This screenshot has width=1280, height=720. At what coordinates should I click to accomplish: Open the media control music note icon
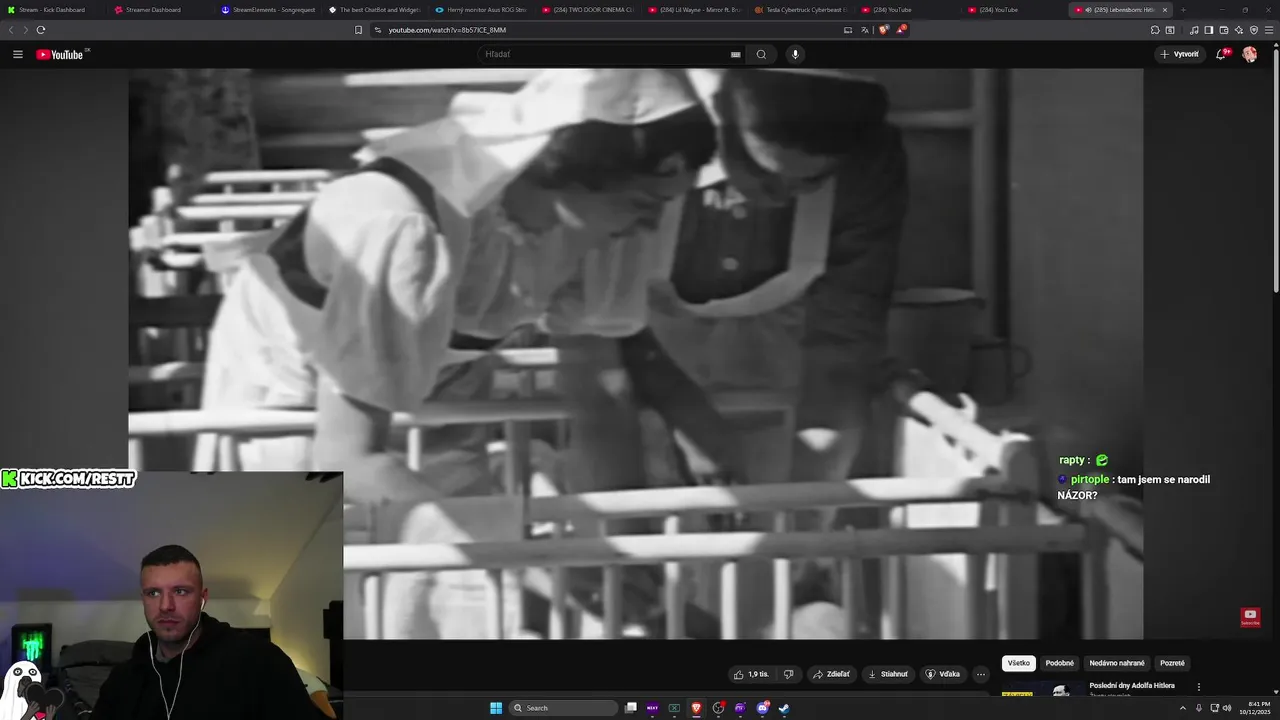pos(1194,30)
